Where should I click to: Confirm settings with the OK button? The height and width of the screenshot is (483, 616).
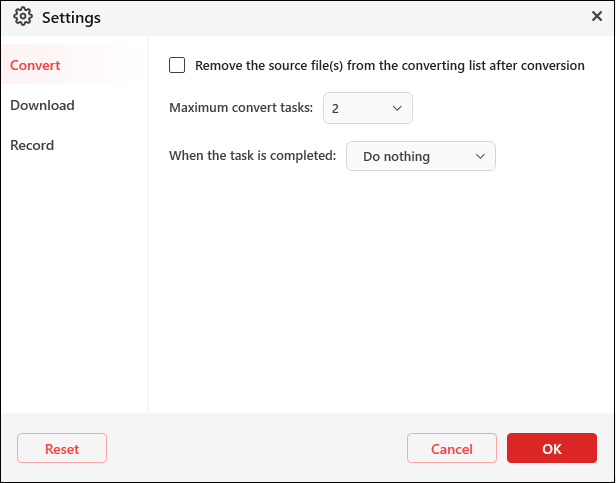[x=552, y=448]
